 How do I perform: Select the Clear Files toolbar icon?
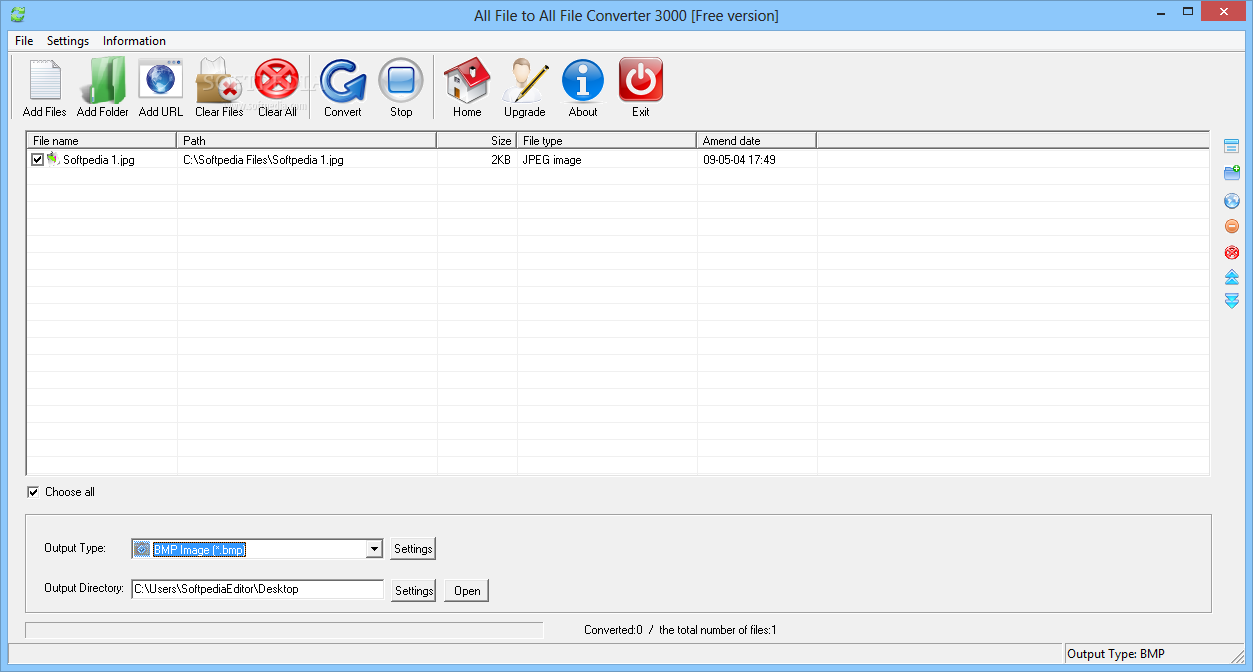tap(219, 80)
